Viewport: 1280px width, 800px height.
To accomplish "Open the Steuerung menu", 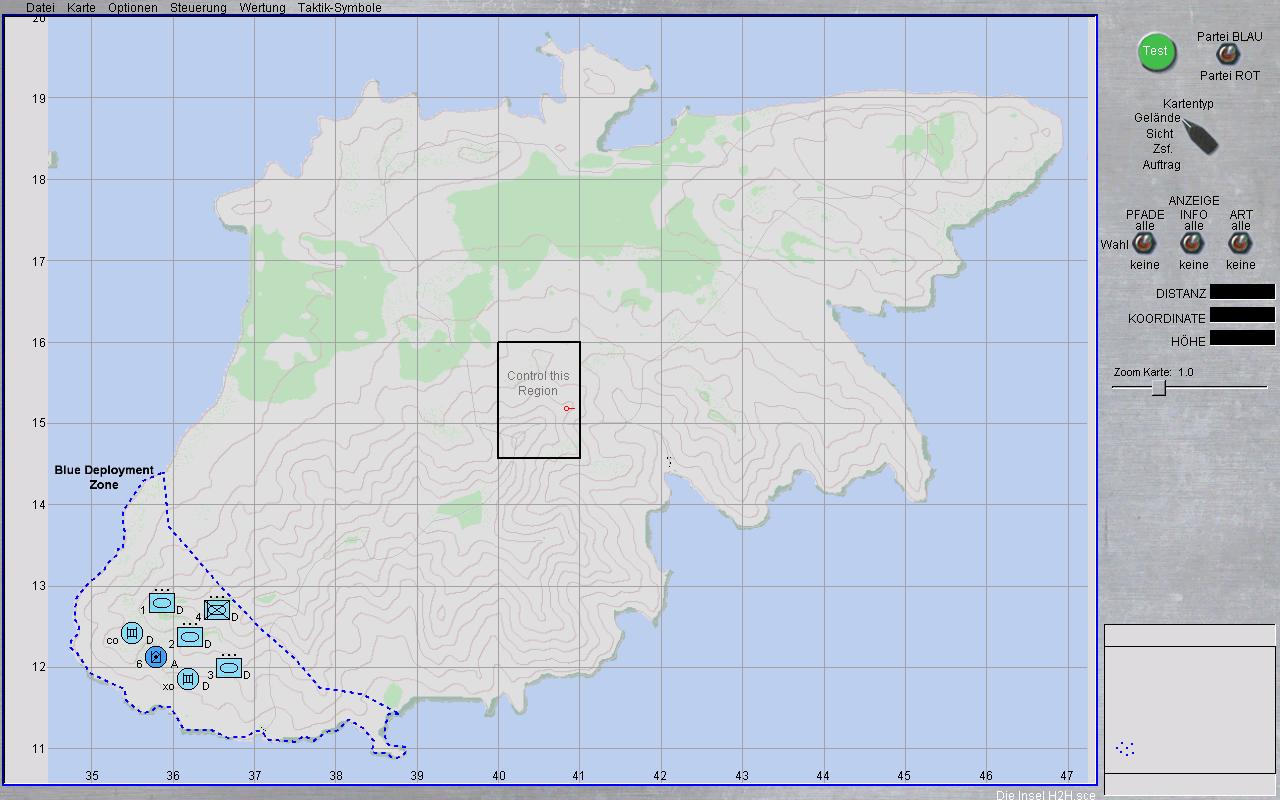I will tap(198, 8).
